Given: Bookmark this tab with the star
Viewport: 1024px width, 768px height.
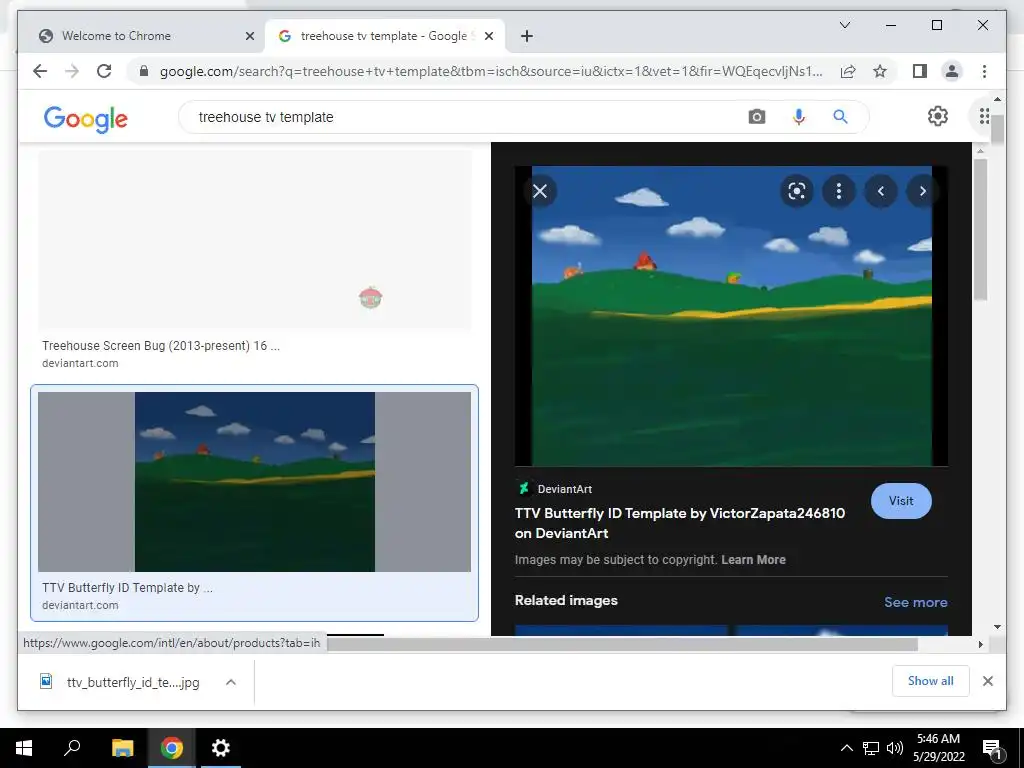Looking at the screenshot, I should [x=880, y=71].
